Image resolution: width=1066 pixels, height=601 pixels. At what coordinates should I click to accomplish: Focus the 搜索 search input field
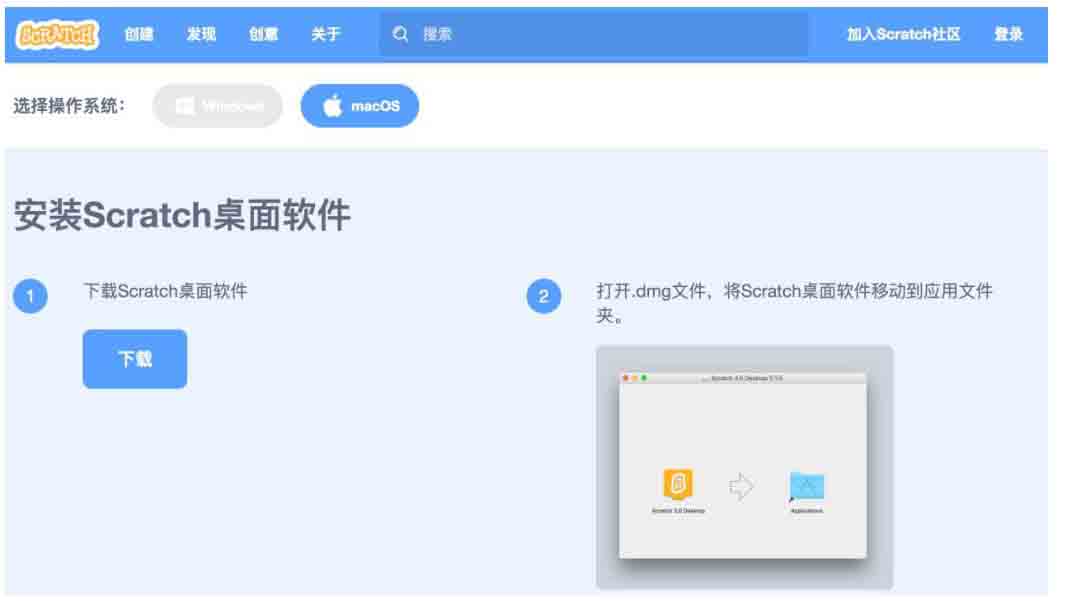click(600, 34)
